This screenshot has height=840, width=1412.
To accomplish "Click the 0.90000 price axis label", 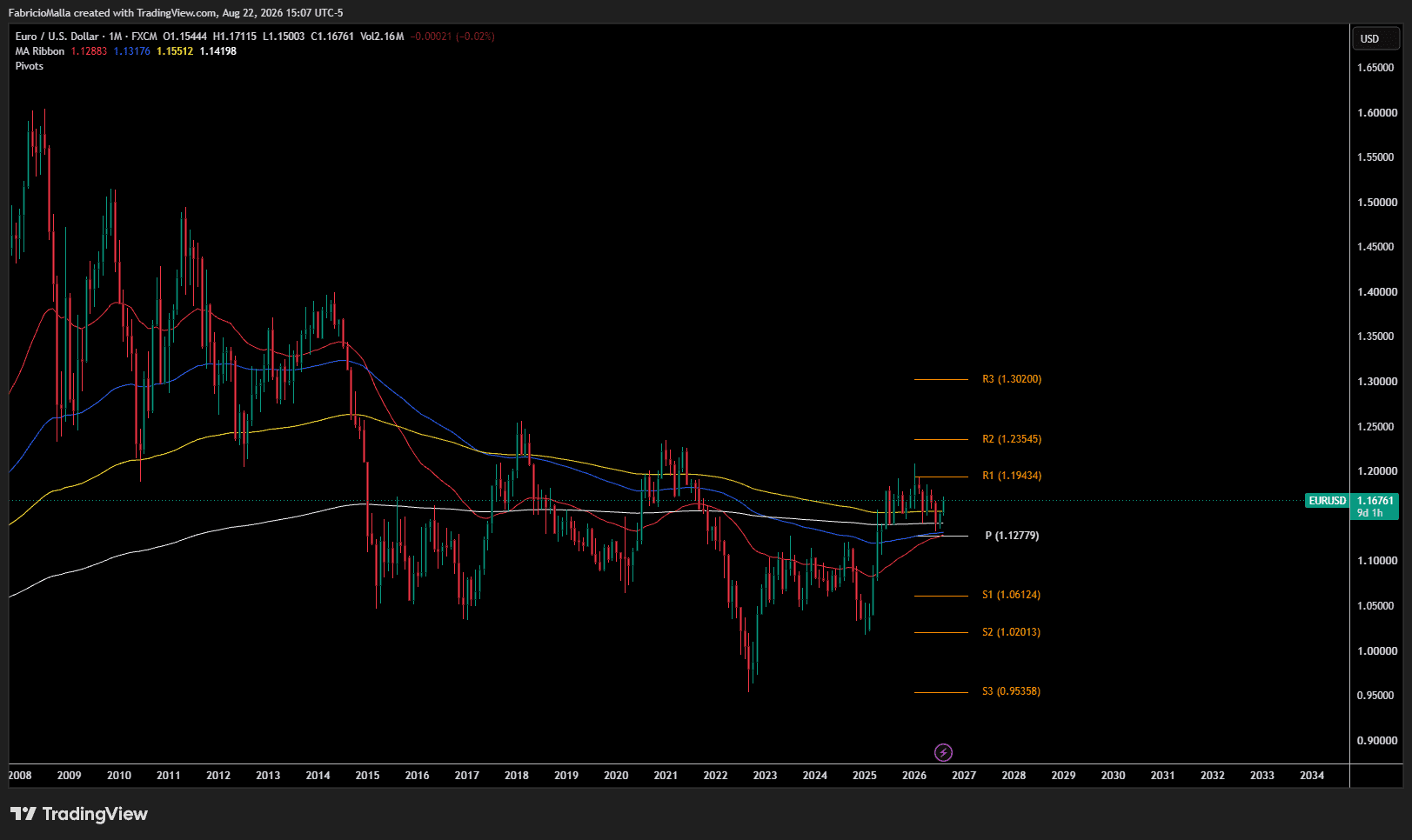I will click(x=1377, y=741).
